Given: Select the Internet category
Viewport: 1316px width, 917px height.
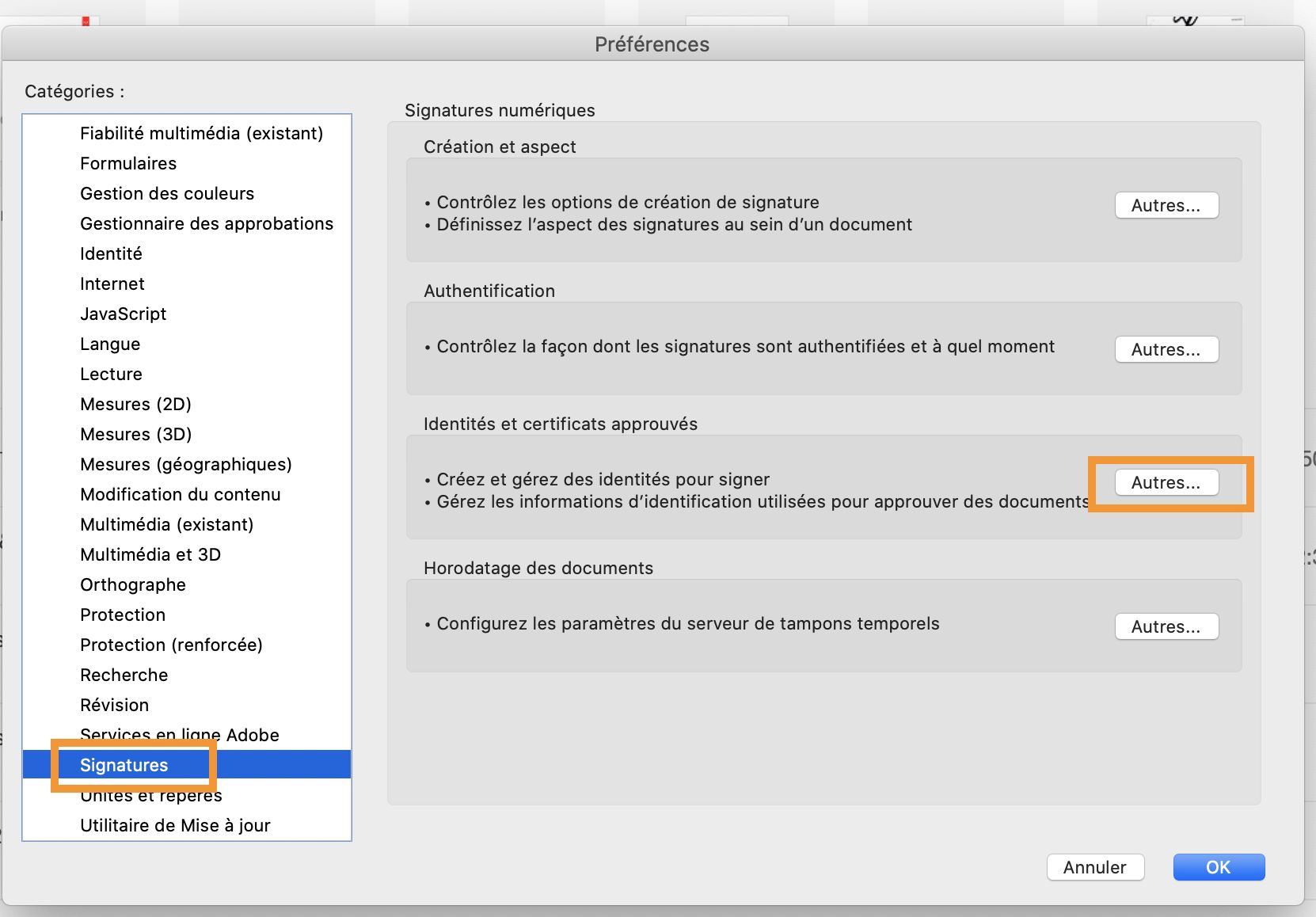Looking at the screenshot, I should (112, 283).
